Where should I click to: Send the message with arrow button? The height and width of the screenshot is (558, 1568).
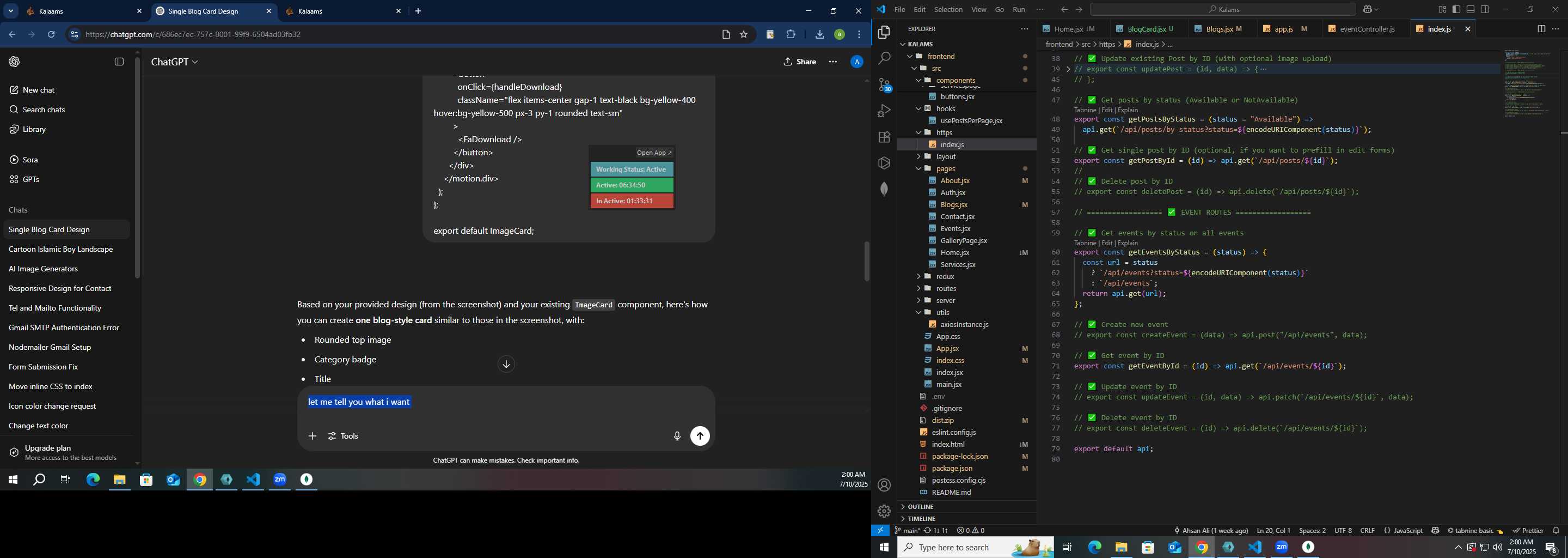click(x=700, y=436)
